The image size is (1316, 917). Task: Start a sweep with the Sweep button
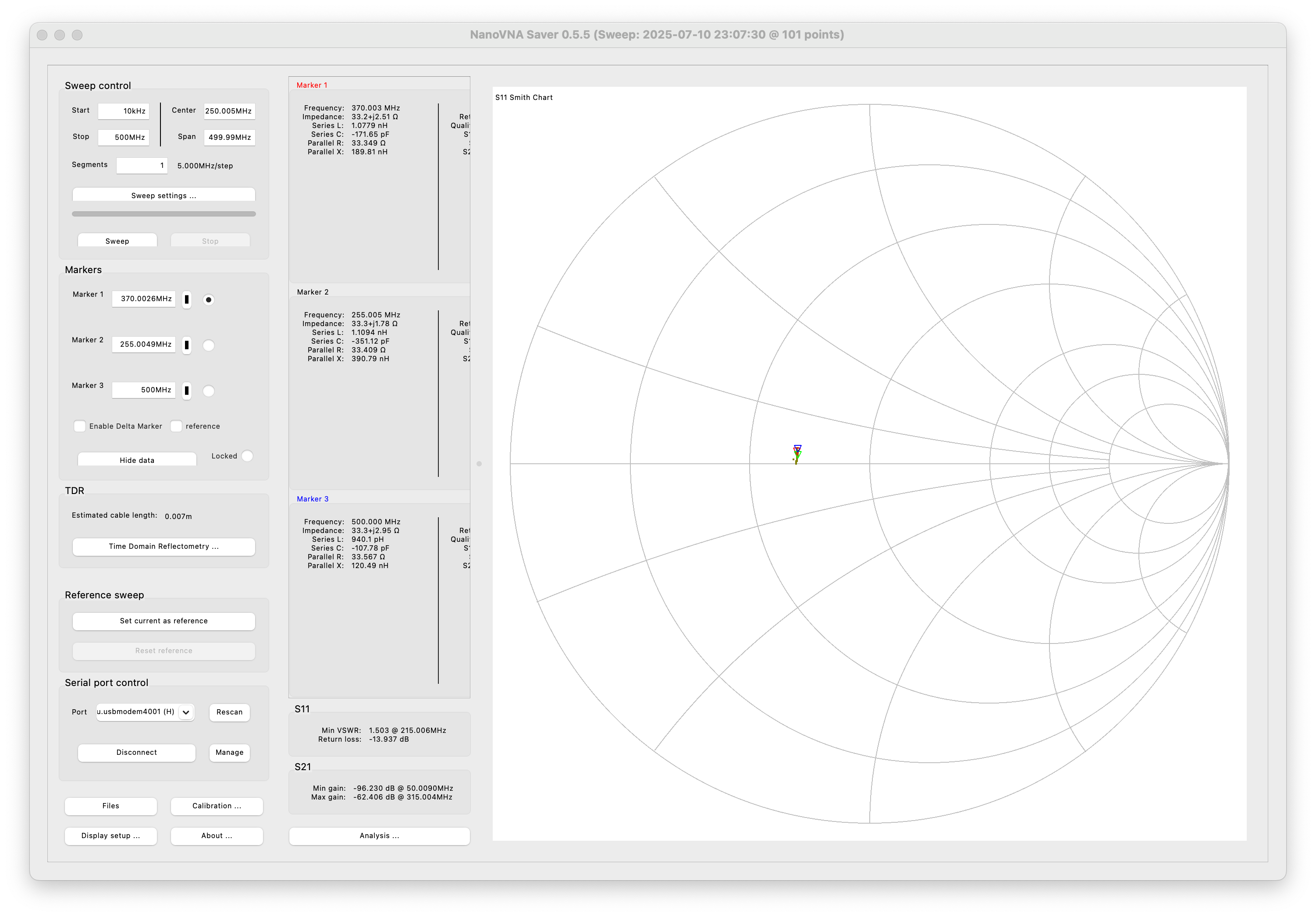[117, 241]
